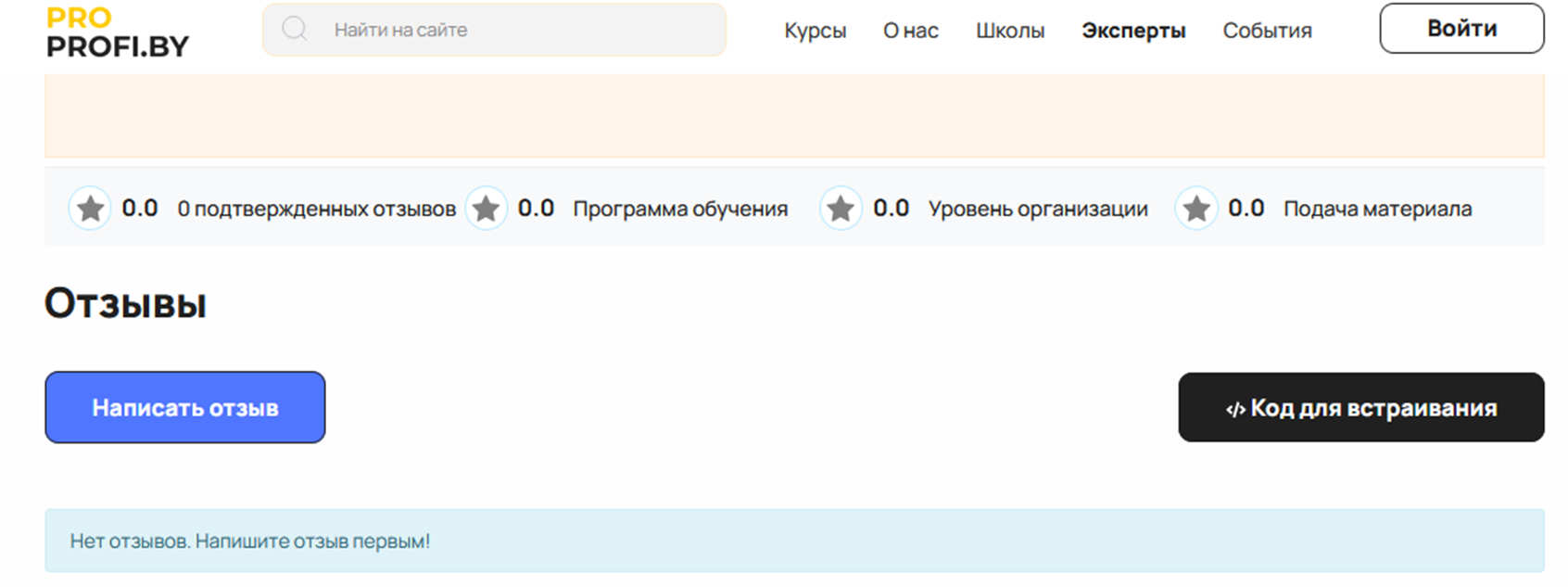Click the Войти button
Screen dimensions: 1568x587
1461,29
